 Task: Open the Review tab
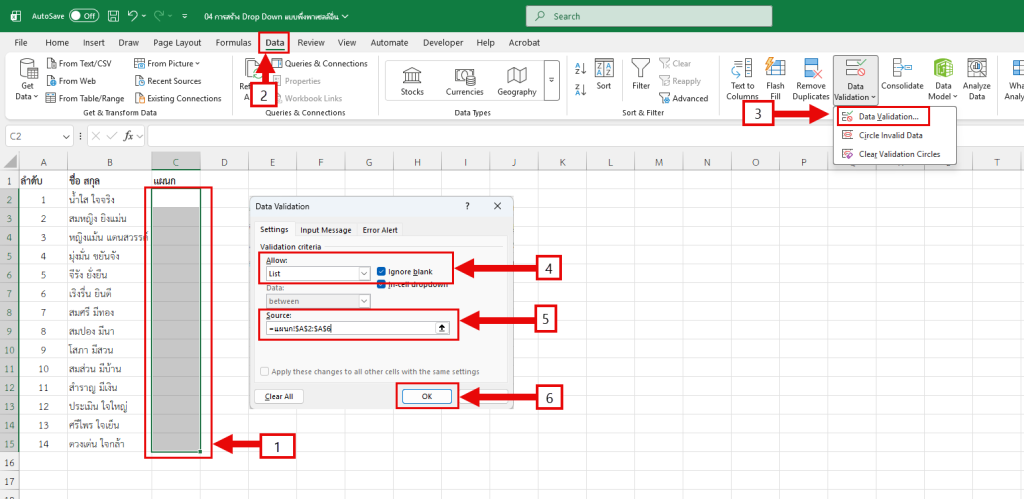coord(311,42)
